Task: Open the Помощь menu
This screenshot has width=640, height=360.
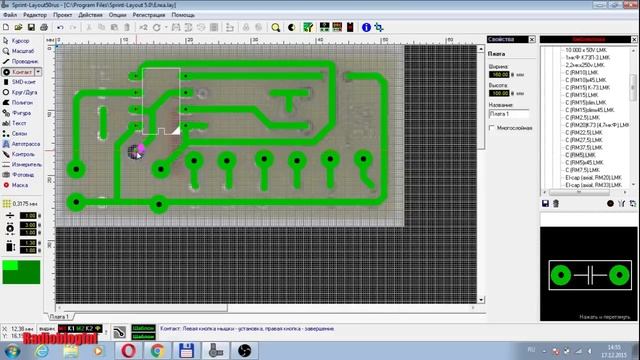Action: pyautogui.click(x=183, y=15)
